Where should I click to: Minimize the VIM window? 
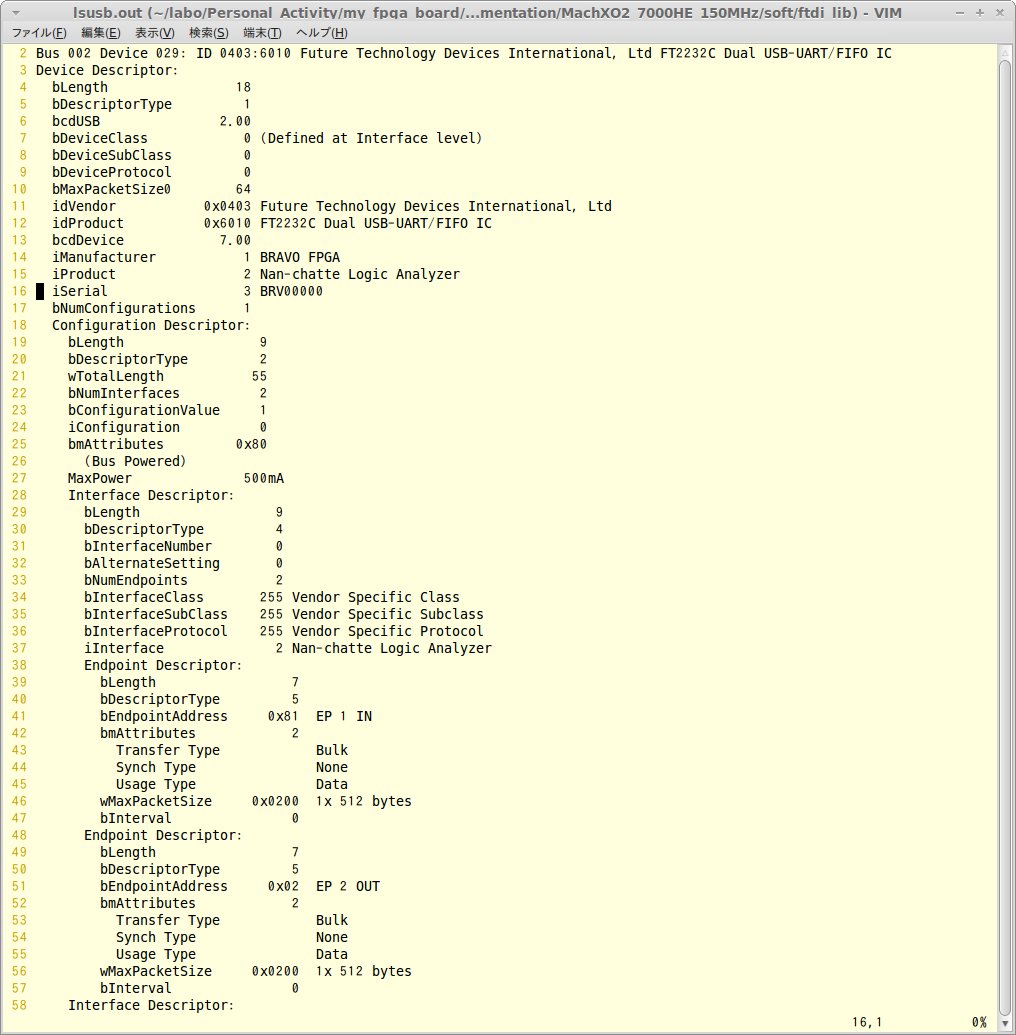pos(960,13)
